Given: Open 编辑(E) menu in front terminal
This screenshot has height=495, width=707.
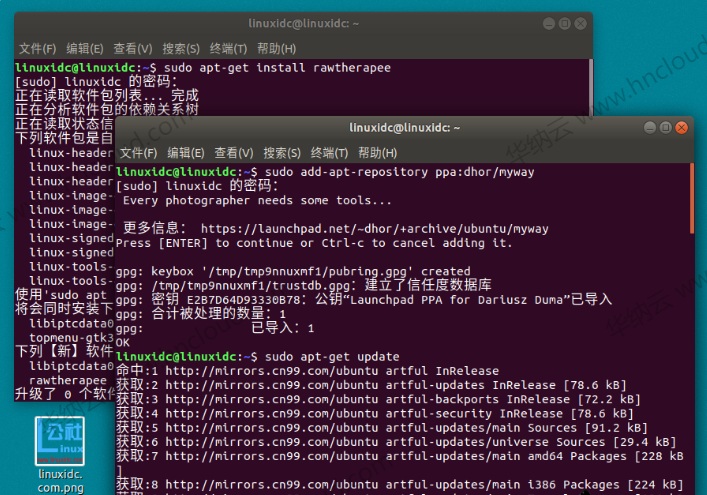Looking at the screenshot, I should [186, 153].
